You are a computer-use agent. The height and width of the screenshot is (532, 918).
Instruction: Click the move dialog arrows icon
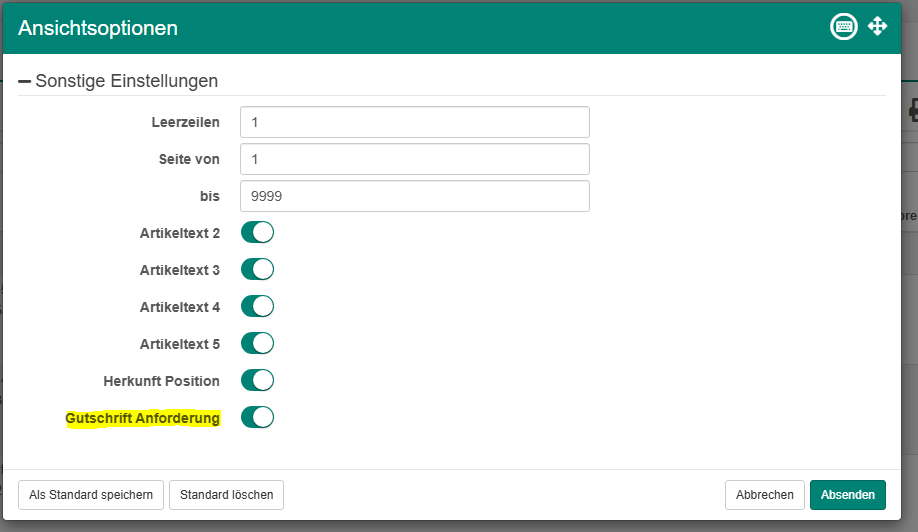point(877,27)
